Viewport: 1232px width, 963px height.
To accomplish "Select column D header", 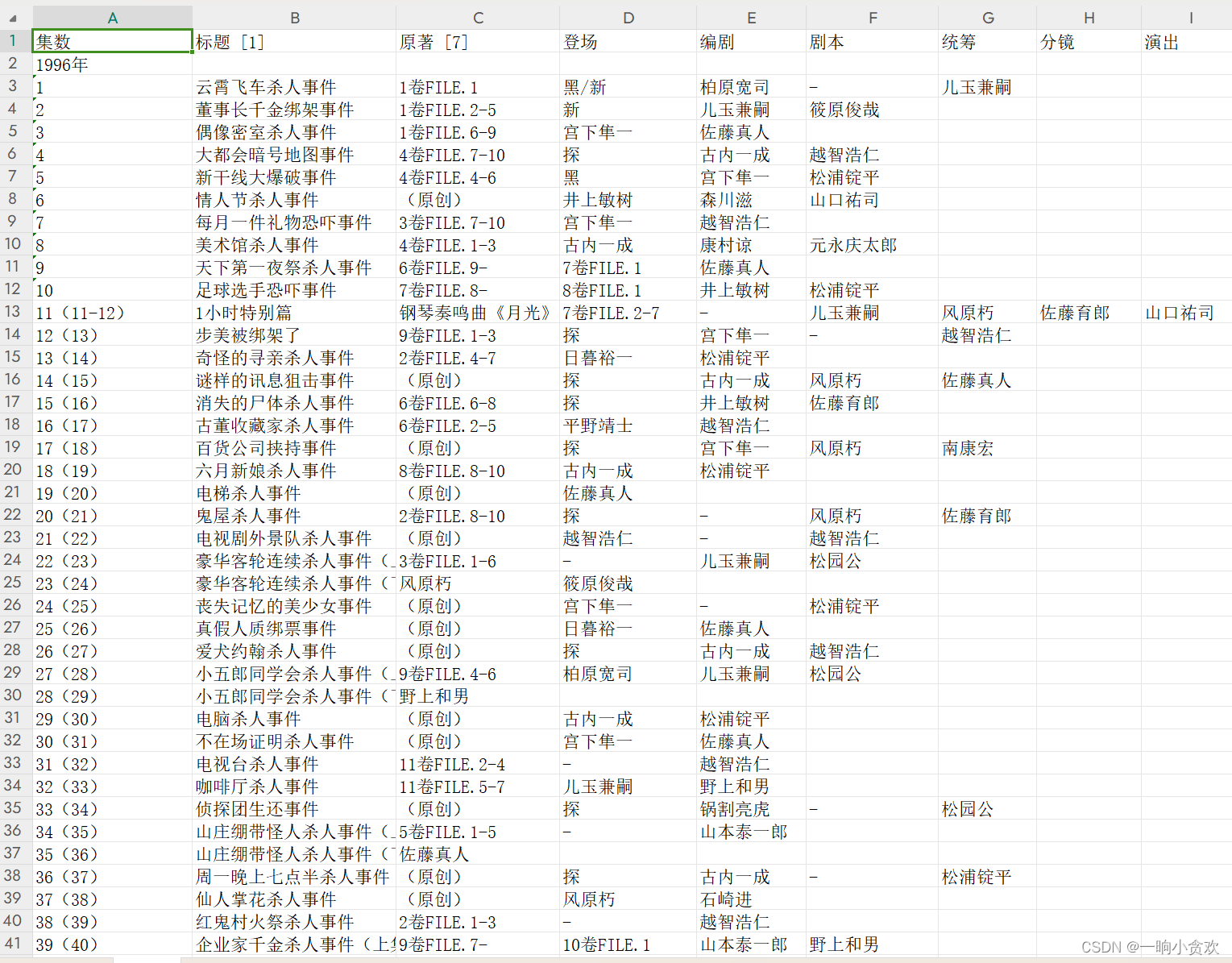I will tap(628, 17).
